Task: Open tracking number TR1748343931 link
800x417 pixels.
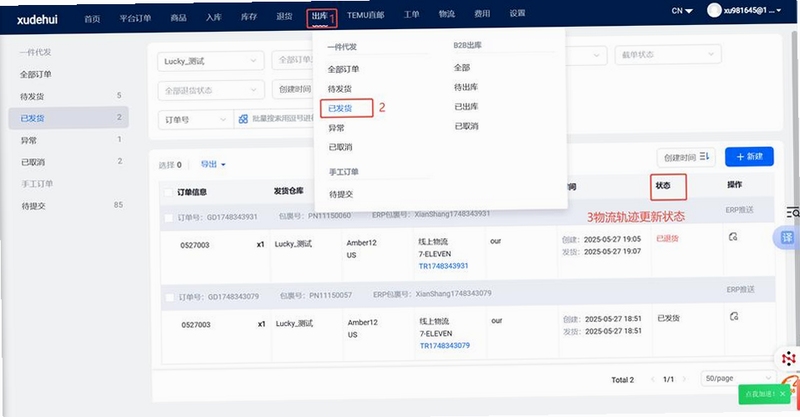Action: pyautogui.click(x=443, y=266)
